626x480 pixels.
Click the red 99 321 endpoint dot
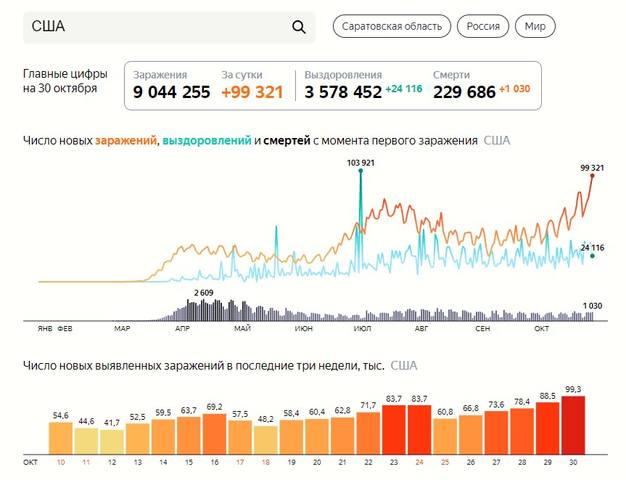[x=593, y=176]
